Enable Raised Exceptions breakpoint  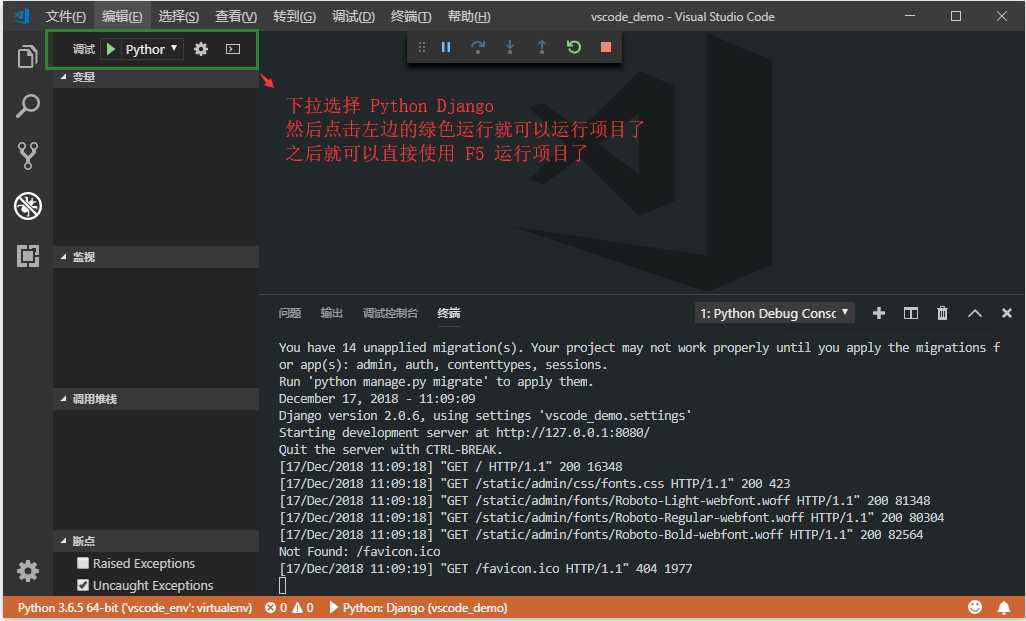(83, 563)
